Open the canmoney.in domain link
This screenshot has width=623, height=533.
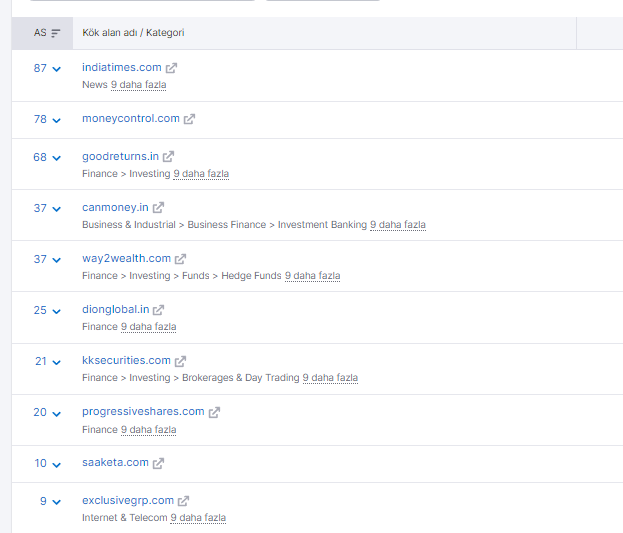click(x=115, y=207)
